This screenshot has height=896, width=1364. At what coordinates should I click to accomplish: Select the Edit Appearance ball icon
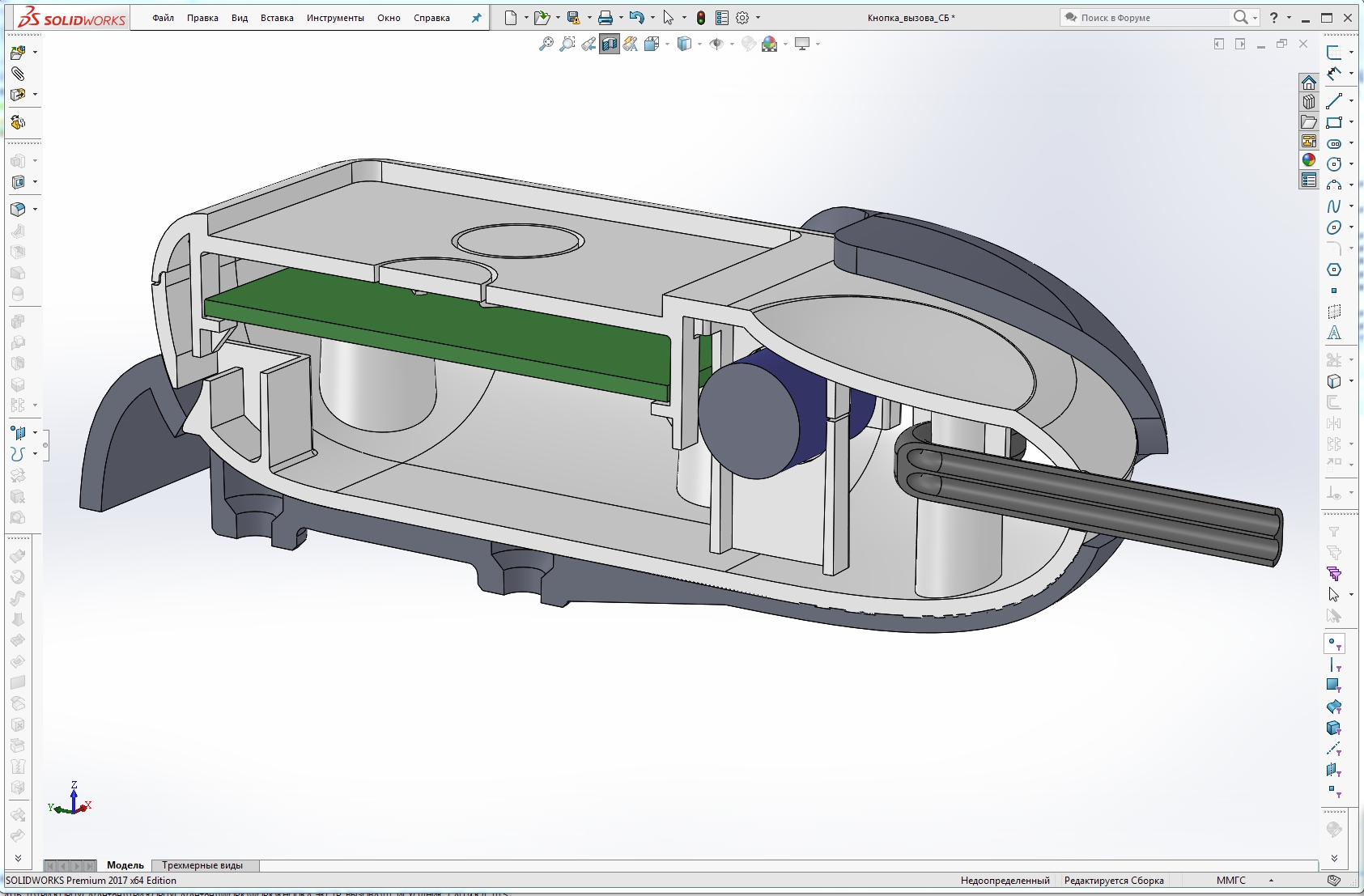coord(748,45)
